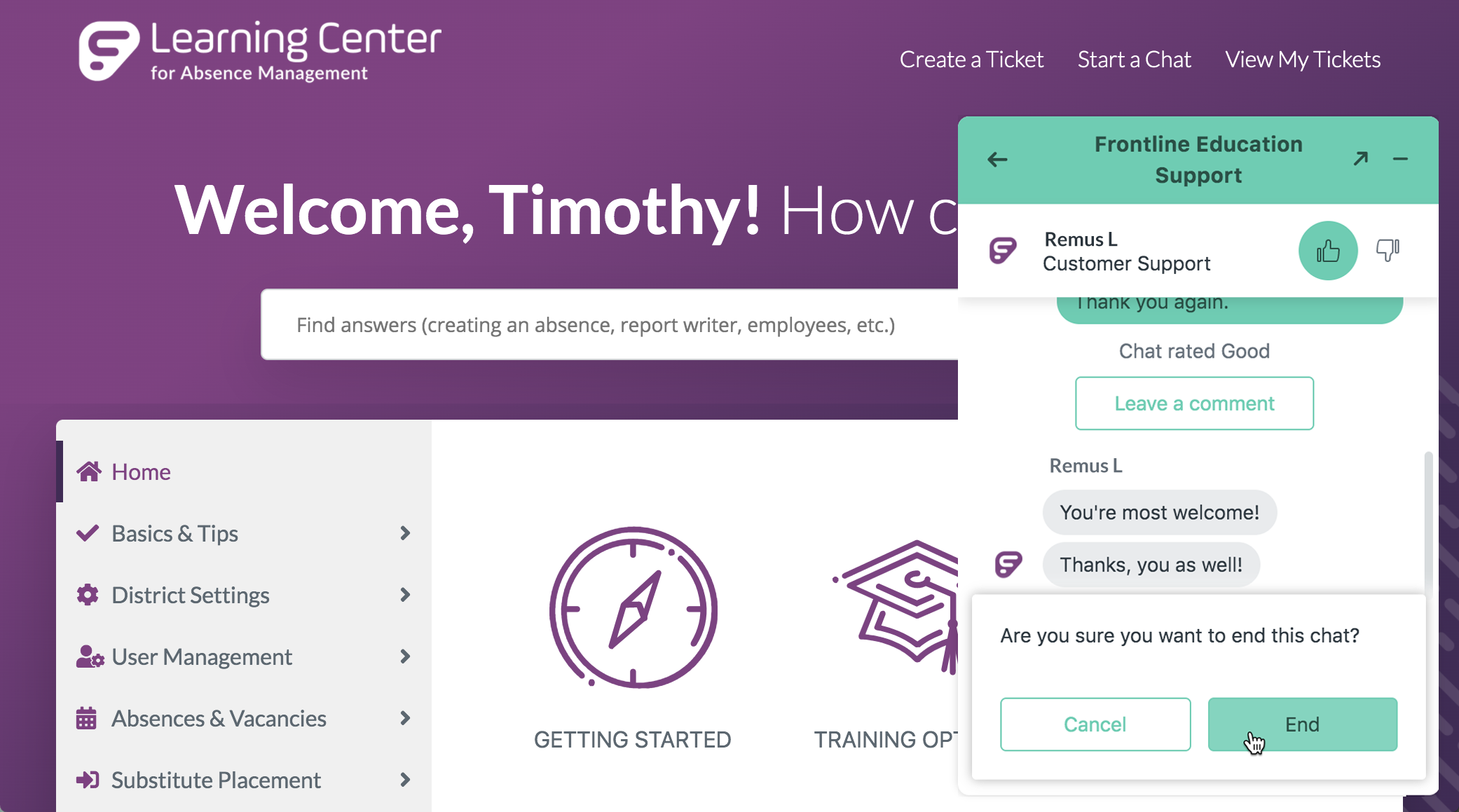
Task: Toggle the User Management sidebar section
Action: 244,656
